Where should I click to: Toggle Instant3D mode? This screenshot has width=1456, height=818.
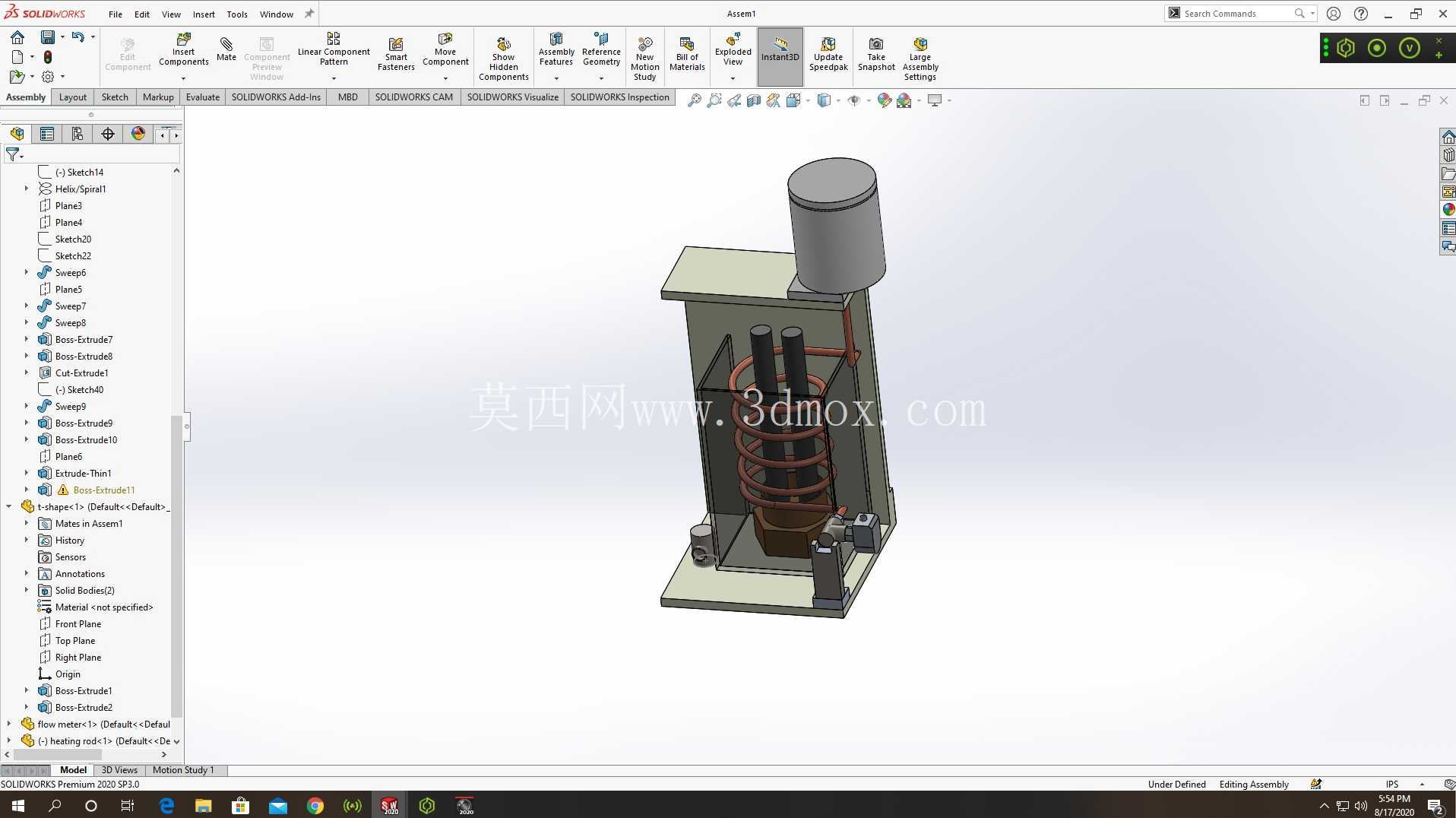(x=780, y=56)
